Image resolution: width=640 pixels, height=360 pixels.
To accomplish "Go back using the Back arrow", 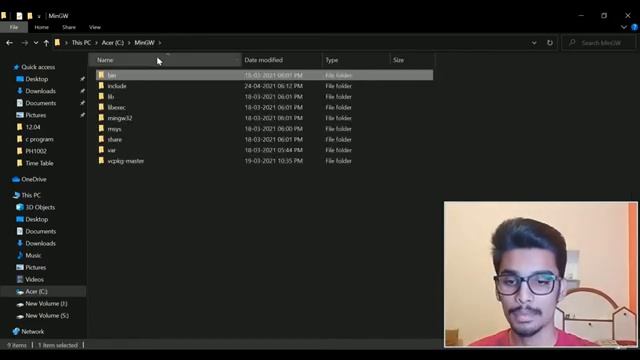I will click(9, 42).
